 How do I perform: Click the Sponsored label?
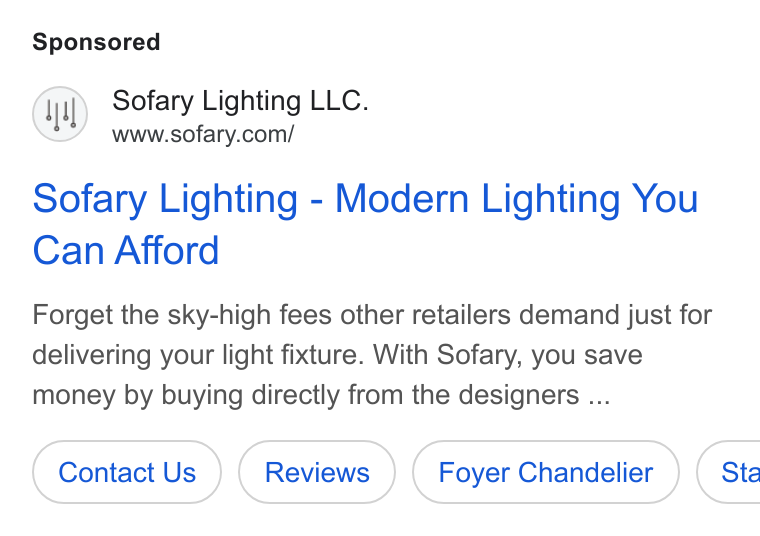pos(96,42)
